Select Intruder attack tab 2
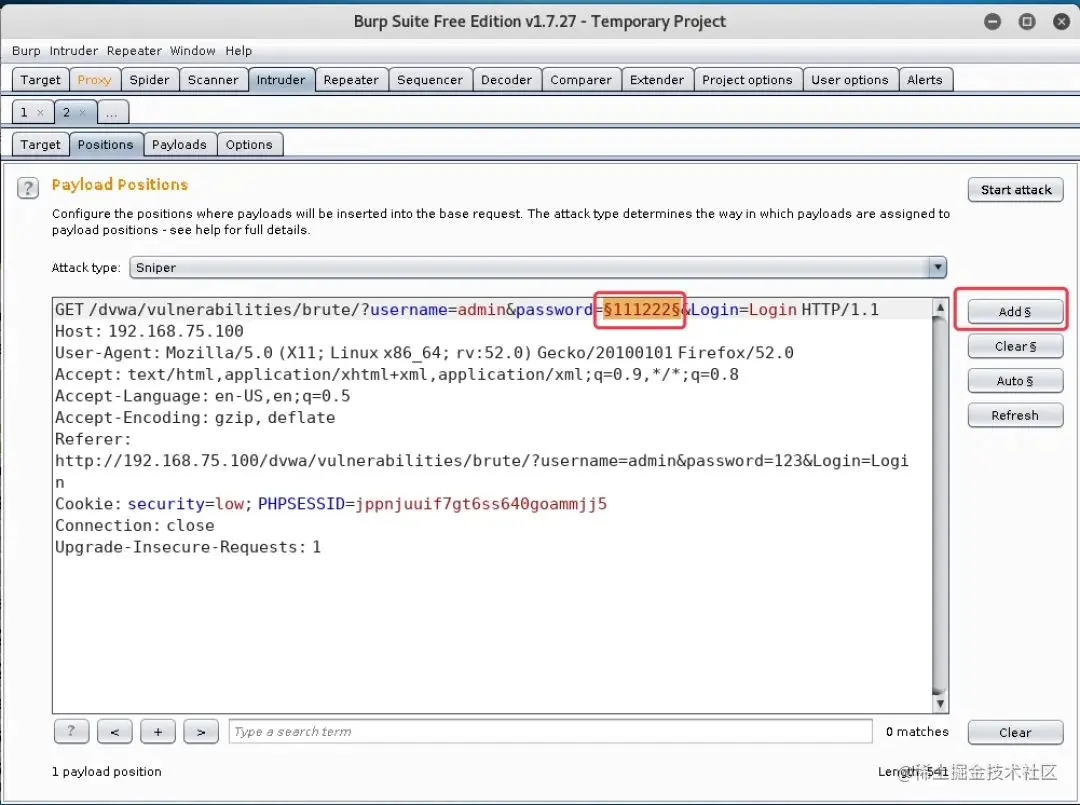 [67, 112]
